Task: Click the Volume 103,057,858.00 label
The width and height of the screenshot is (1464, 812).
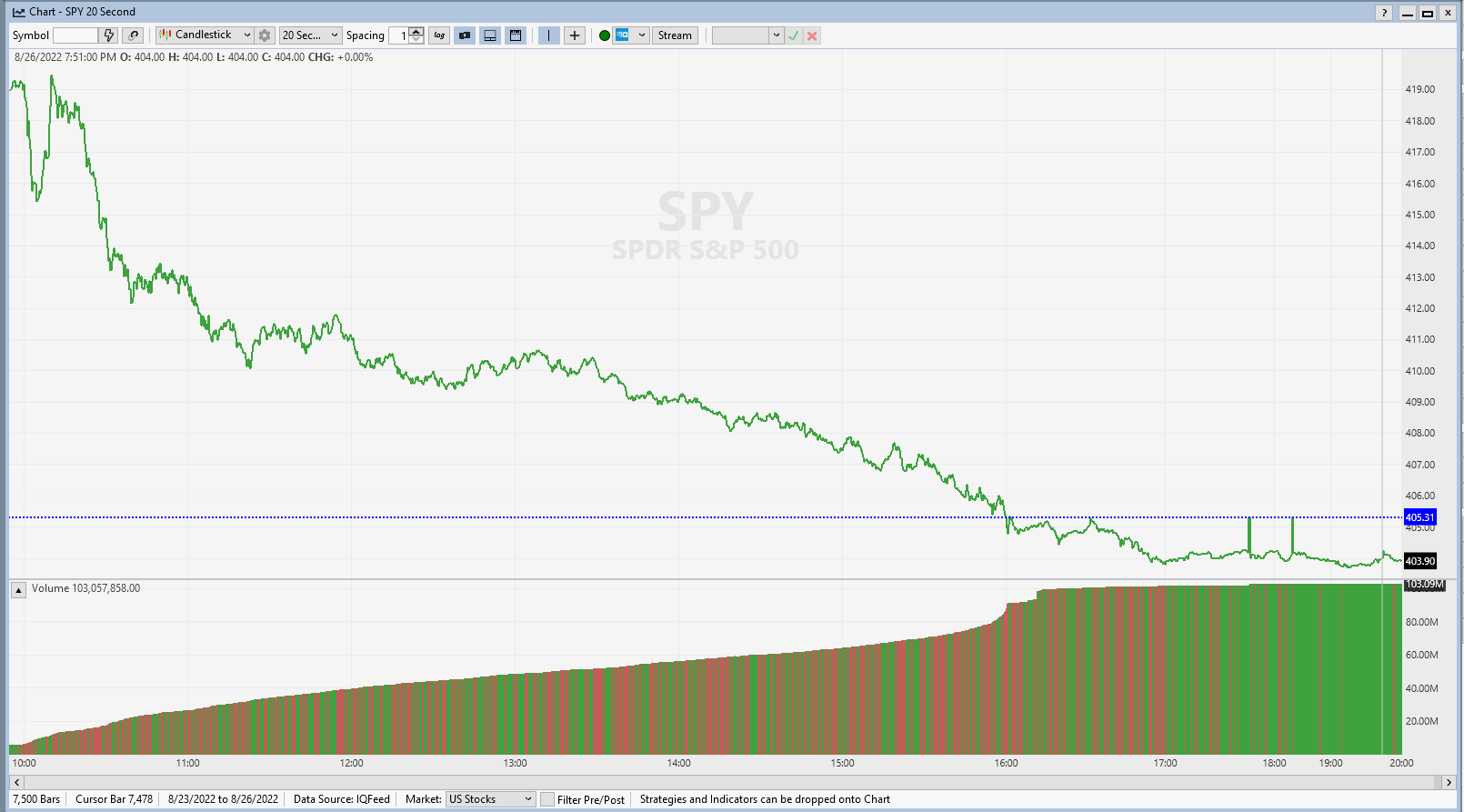Action: pos(85,588)
